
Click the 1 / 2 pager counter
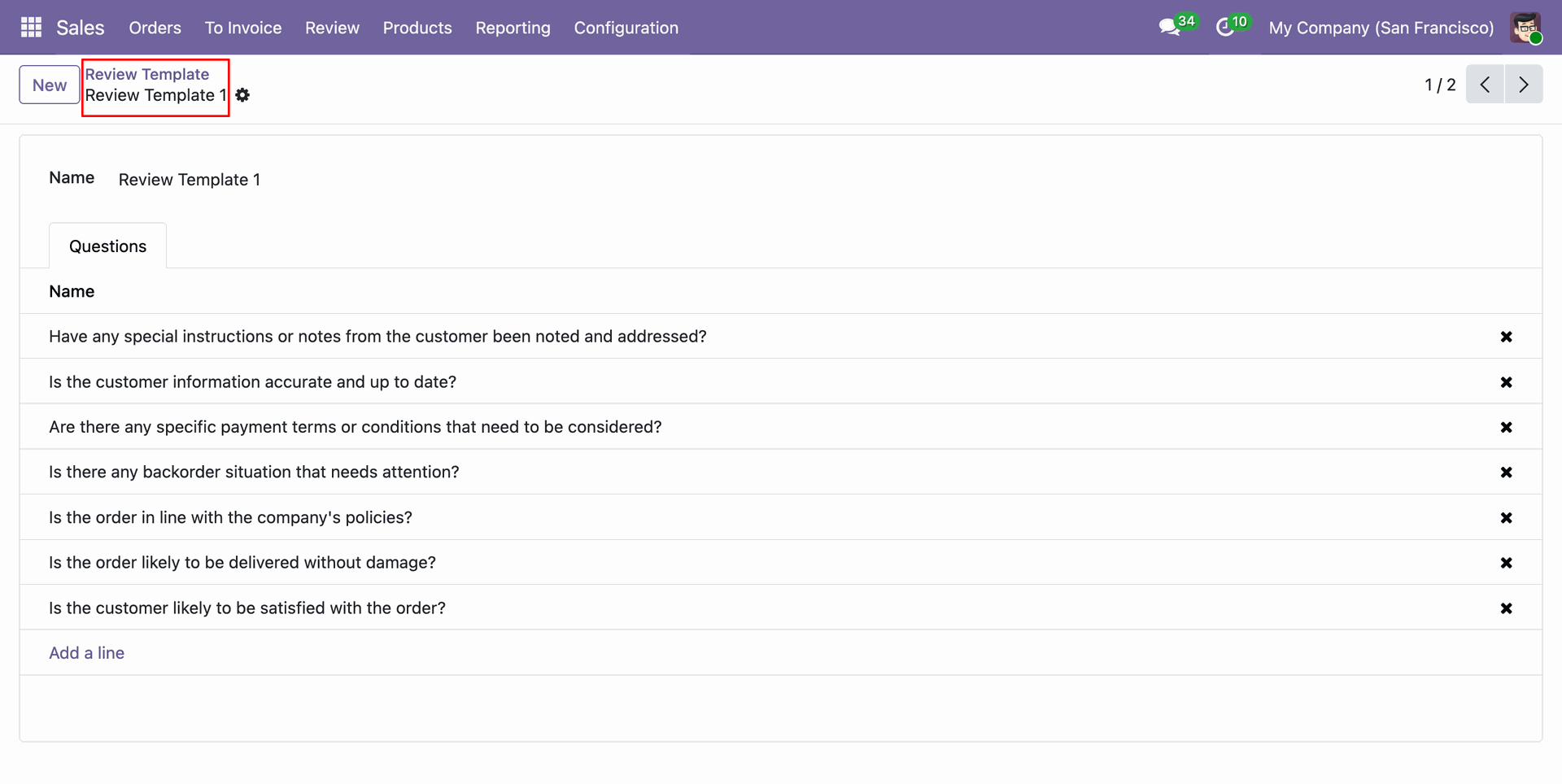1440,85
